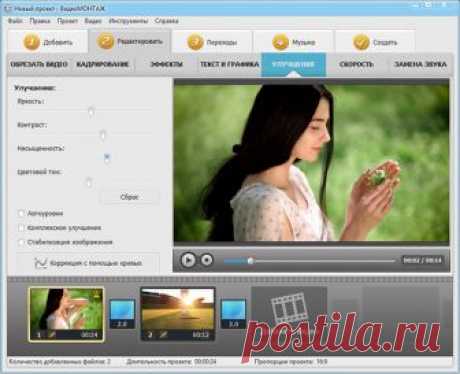The height and width of the screenshot is (374, 460).
Task: Open Коррекция с помощью кривых curves button
Action: click(88, 263)
